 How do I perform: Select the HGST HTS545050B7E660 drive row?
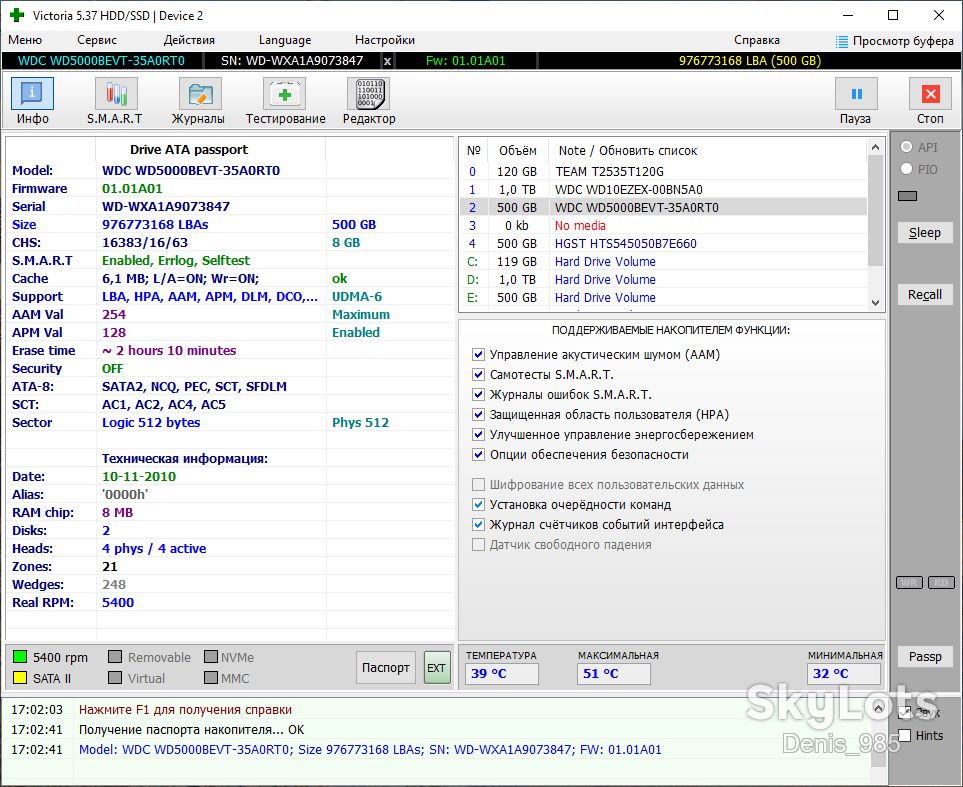coord(663,243)
